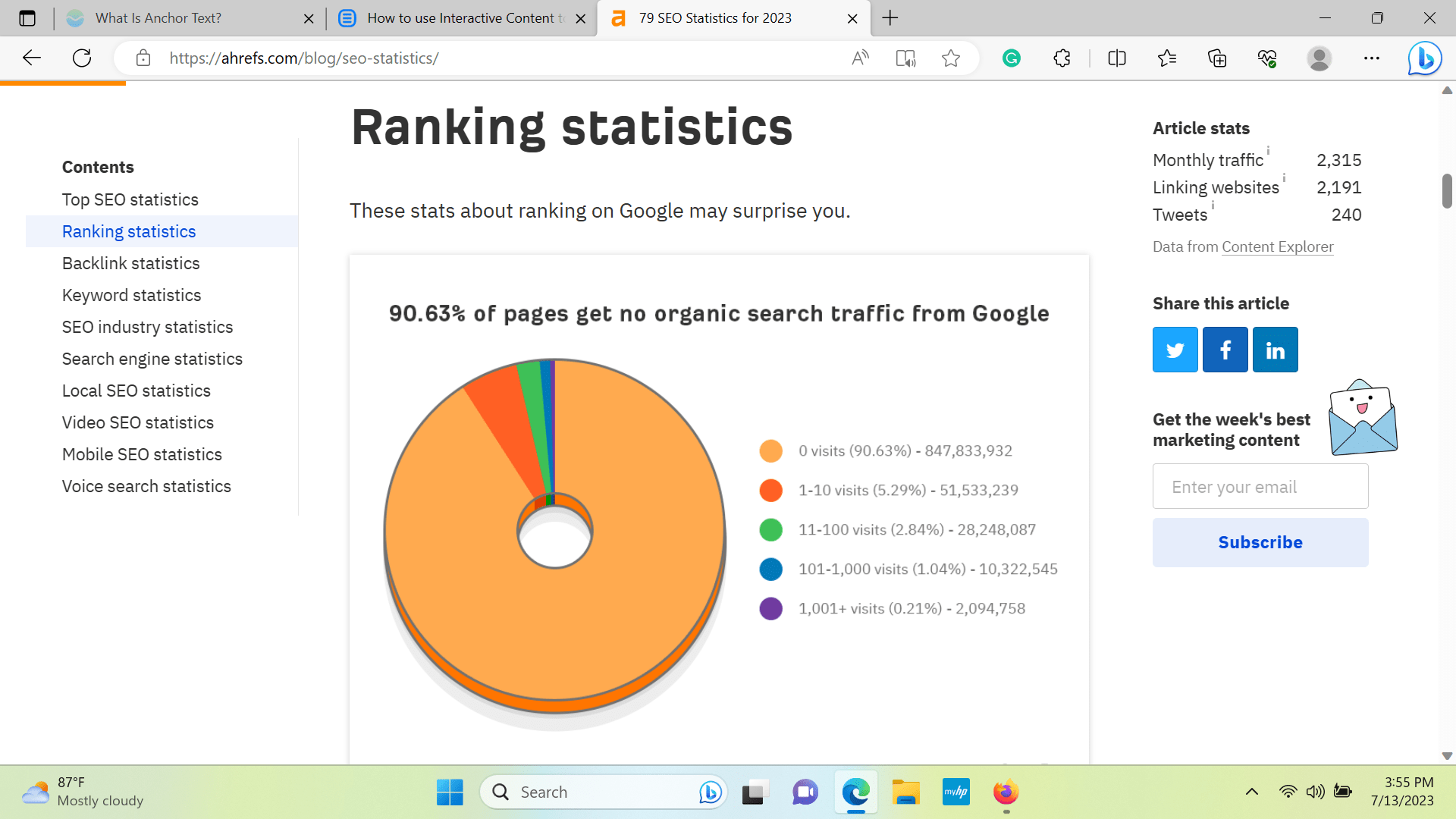Add this page to favorites
Image resolution: width=1456 pixels, height=819 pixels.
950,58
